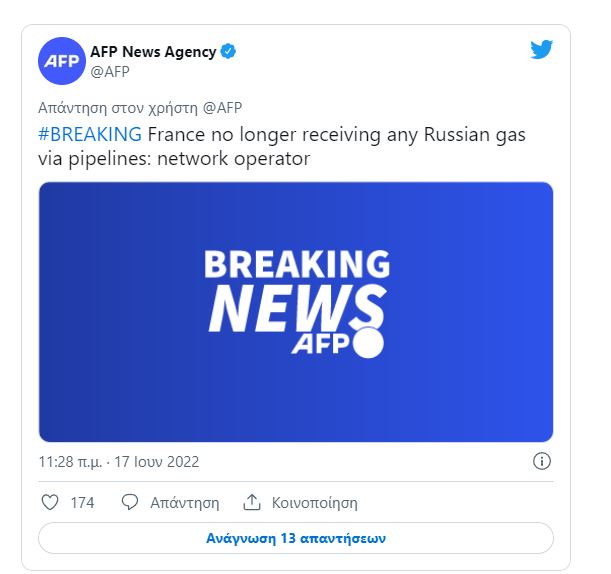Screen dimensions: 611x574
Task: Open the #BREAKING hashtag
Action: click(91, 134)
